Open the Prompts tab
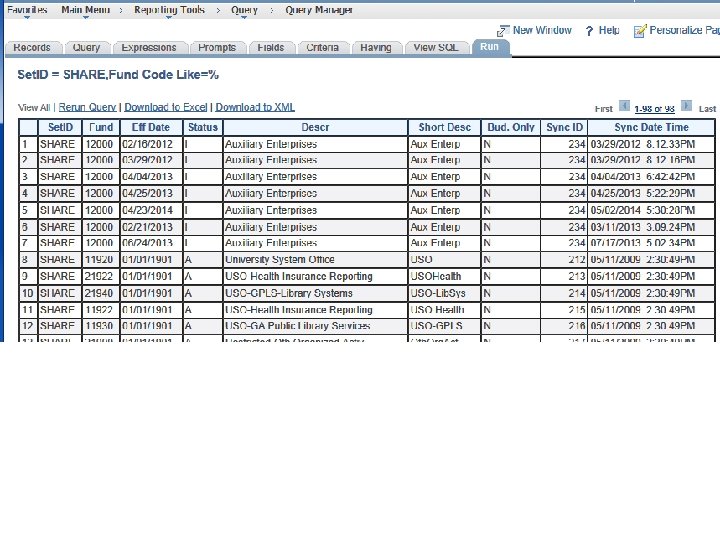This screenshot has height=540, width=720. pyautogui.click(x=217, y=47)
